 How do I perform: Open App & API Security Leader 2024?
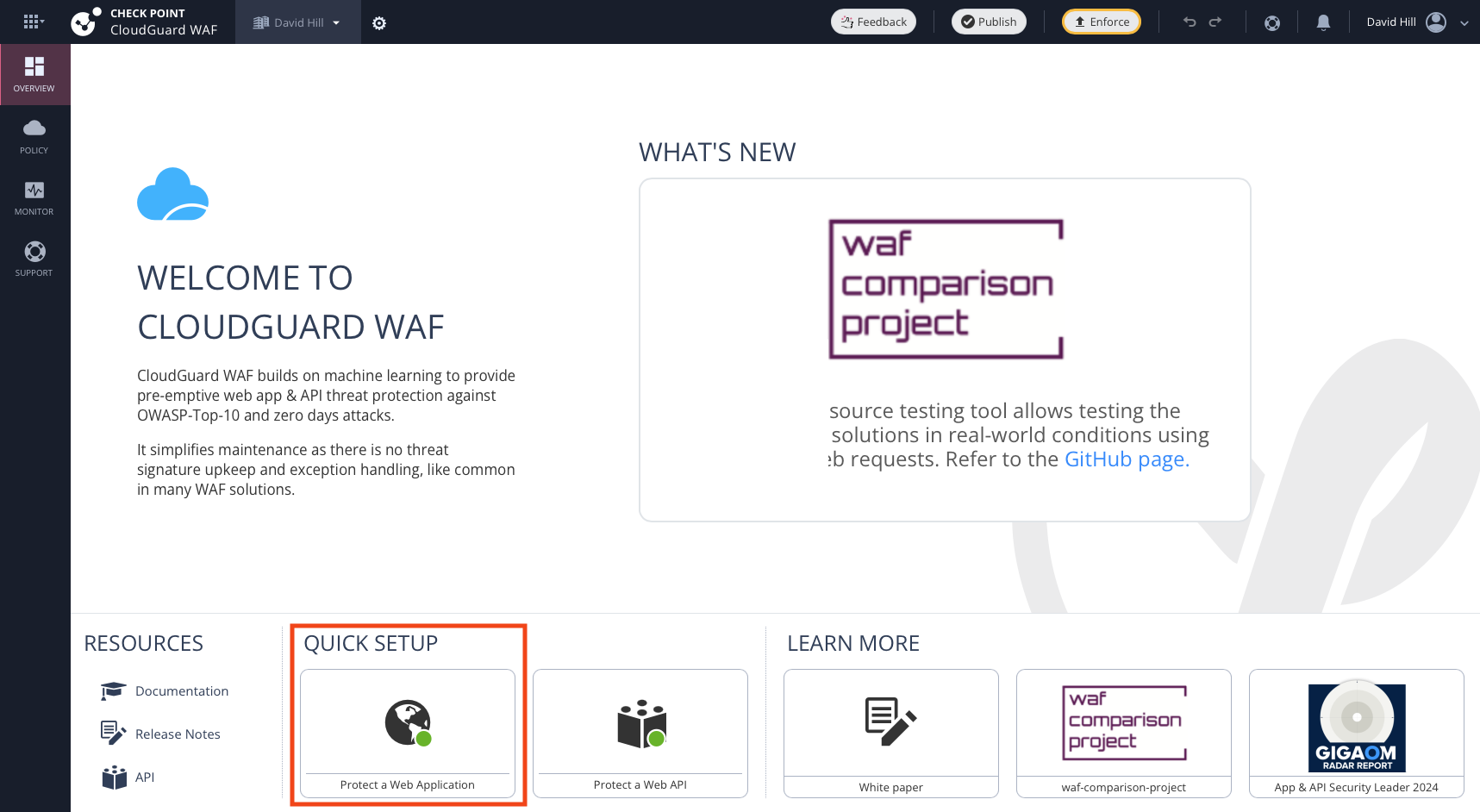pos(1357,788)
